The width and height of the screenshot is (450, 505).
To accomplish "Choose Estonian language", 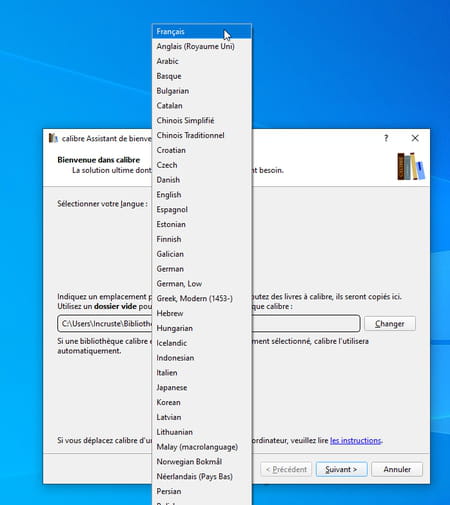I will [x=202, y=224].
